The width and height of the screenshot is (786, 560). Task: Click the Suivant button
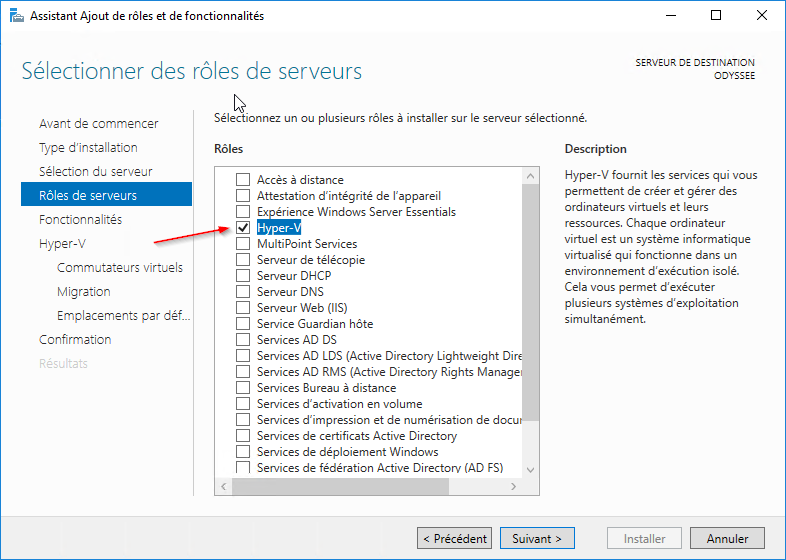pos(537,538)
